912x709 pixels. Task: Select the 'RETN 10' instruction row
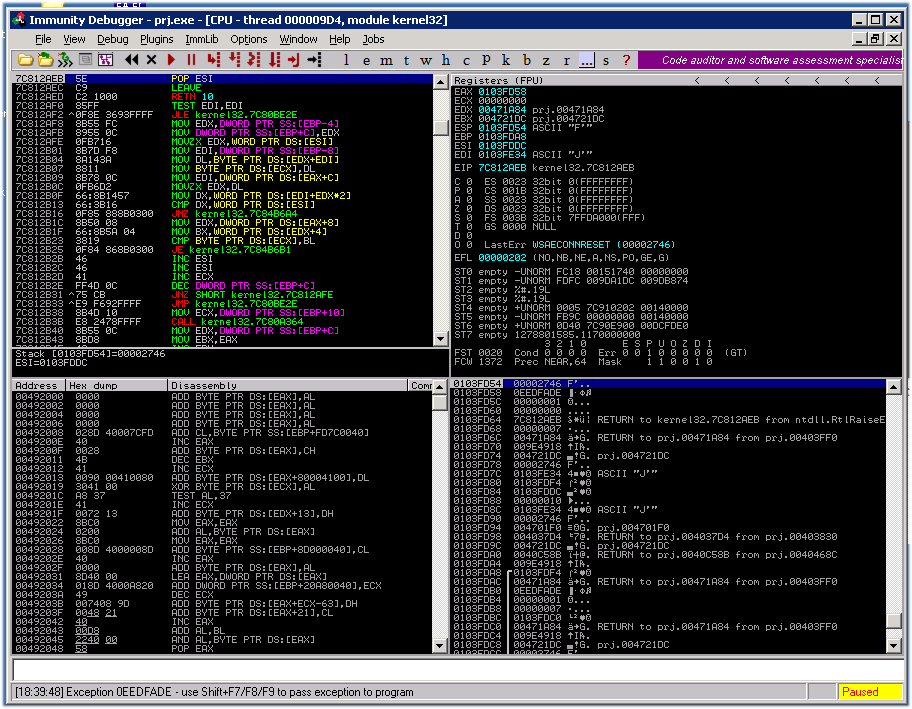coord(223,97)
